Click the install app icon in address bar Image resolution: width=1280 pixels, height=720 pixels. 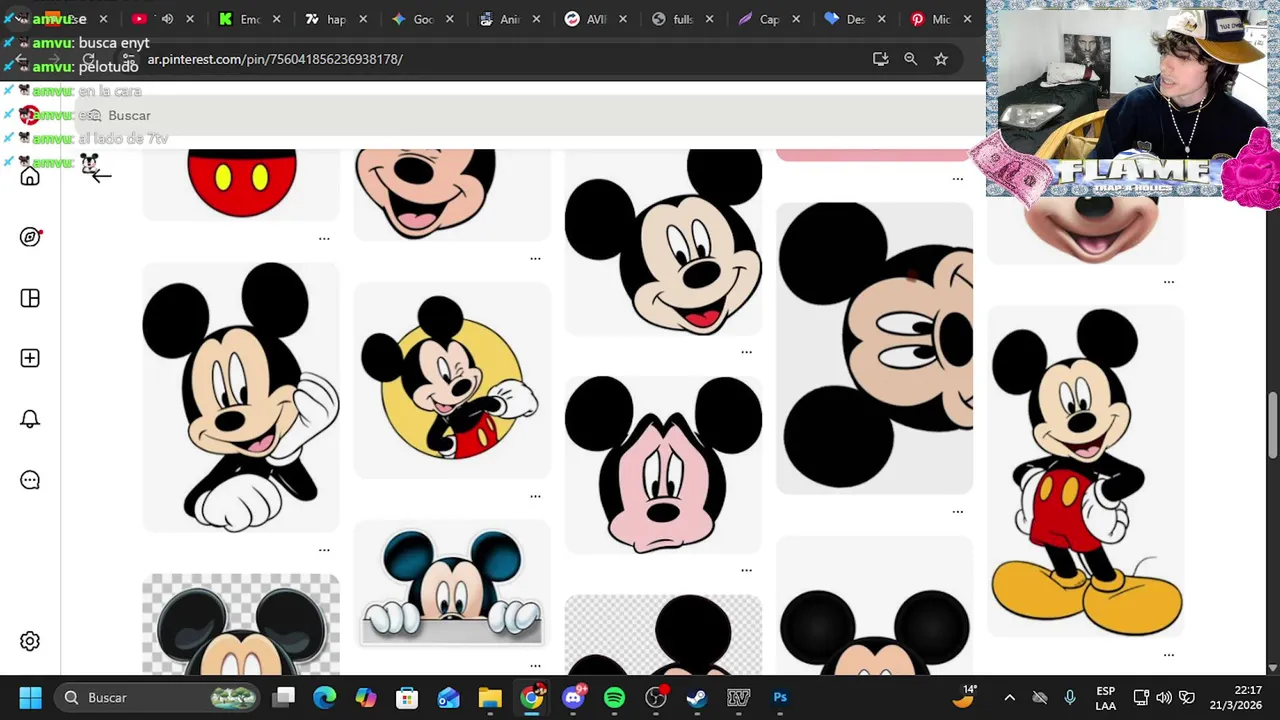[880, 59]
